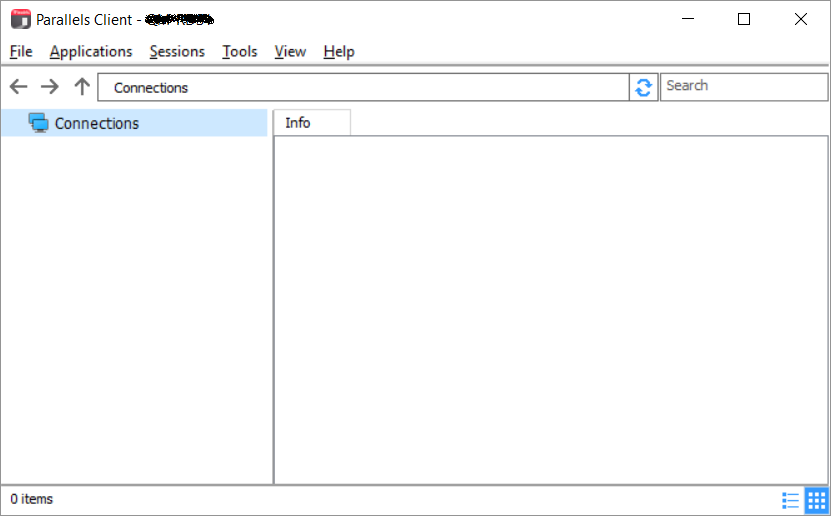Maximize the Parallels Client window
831x516 pixels.
(744, 19)
